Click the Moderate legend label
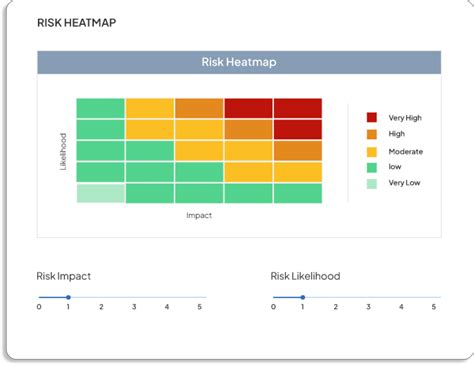This screenshot has height=365, width=474. point(406,152)
